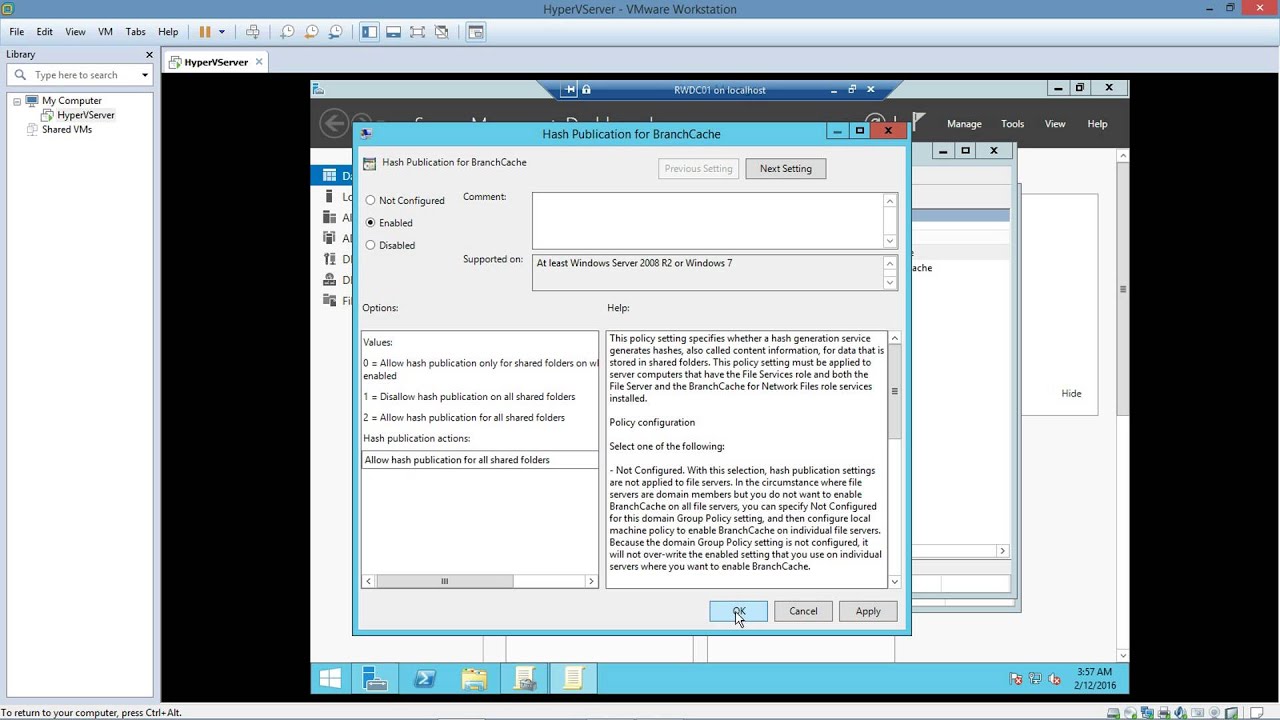Screen dimensions: 1280x720
Task: Select the Enabled radio button
Action: point(370,222)
